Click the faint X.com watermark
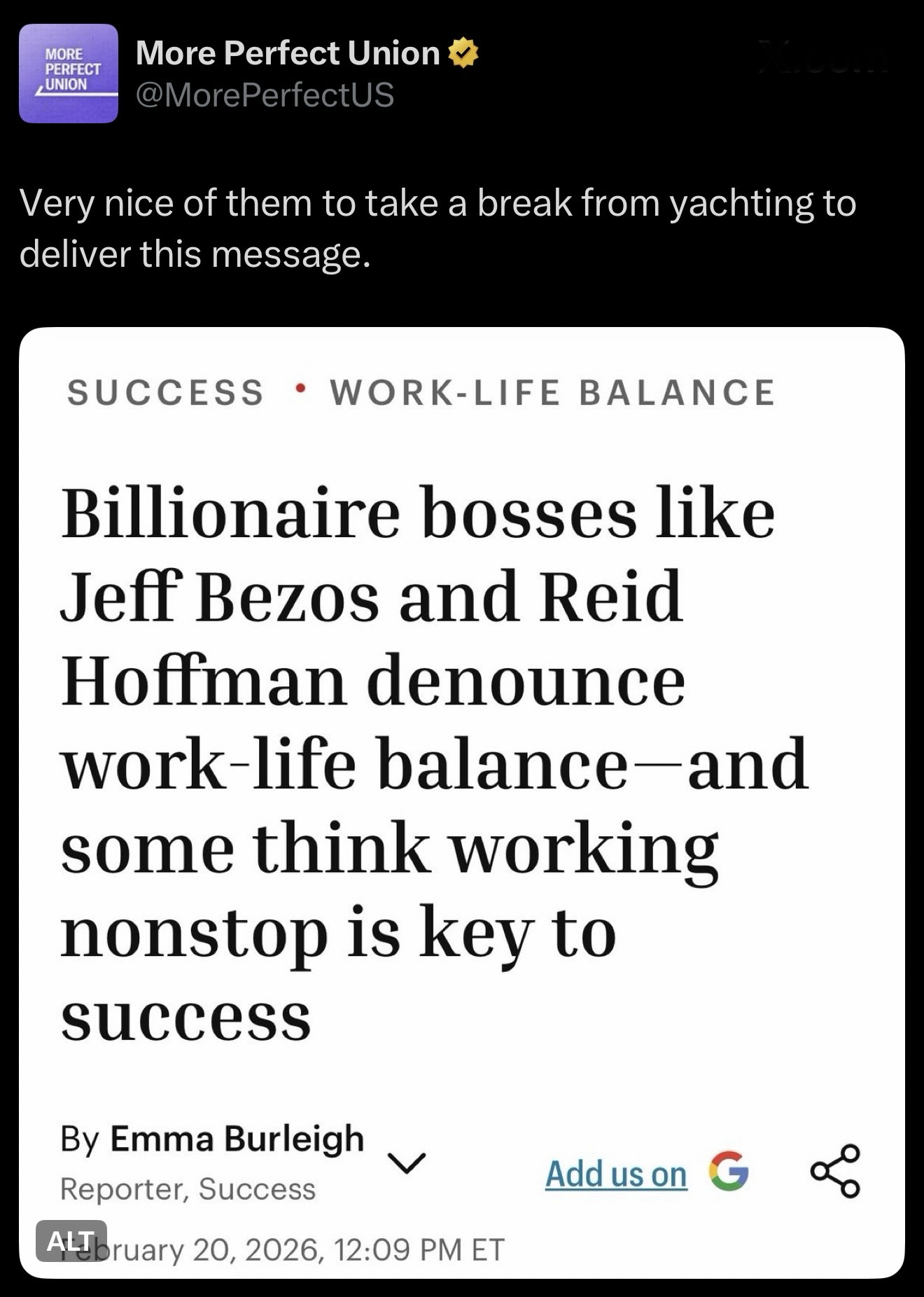This screenshot has width=924, height=1297. pos(823,57)
